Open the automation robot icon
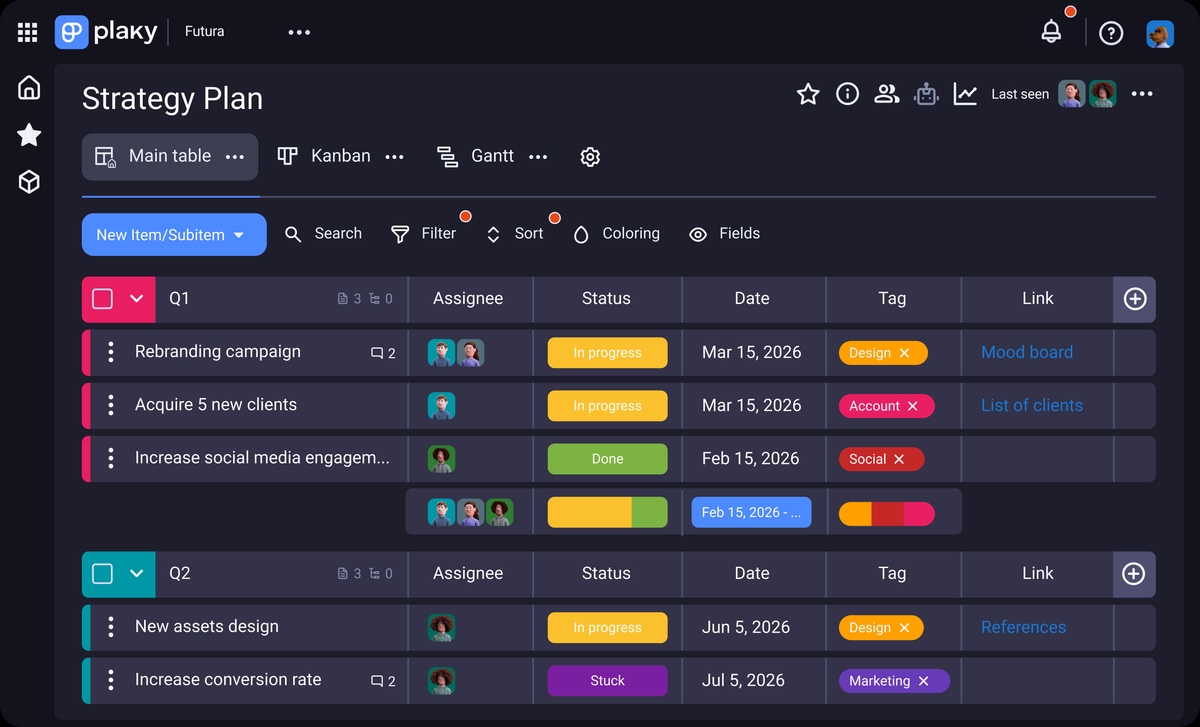Screen dimensions: 1200x727 click(x=926, y=94)
